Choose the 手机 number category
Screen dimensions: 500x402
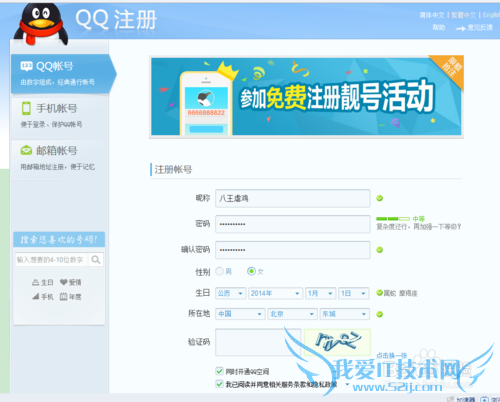pyautogui.click(x=43, y=297)
